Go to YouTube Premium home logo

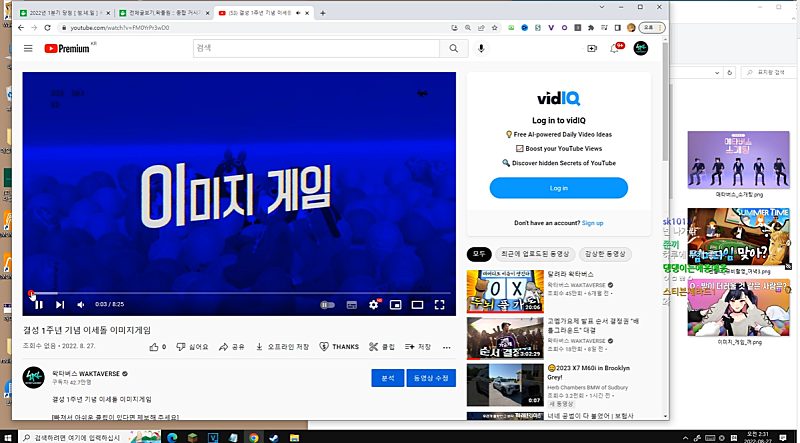69,48
